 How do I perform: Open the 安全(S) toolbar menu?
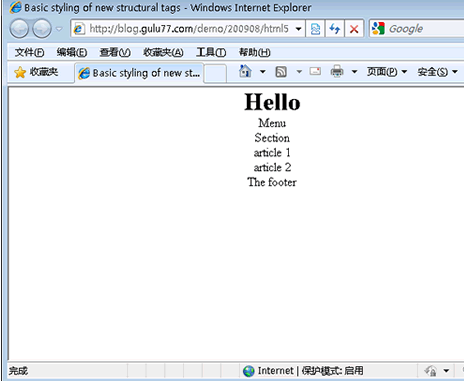[x=437, y=72]
